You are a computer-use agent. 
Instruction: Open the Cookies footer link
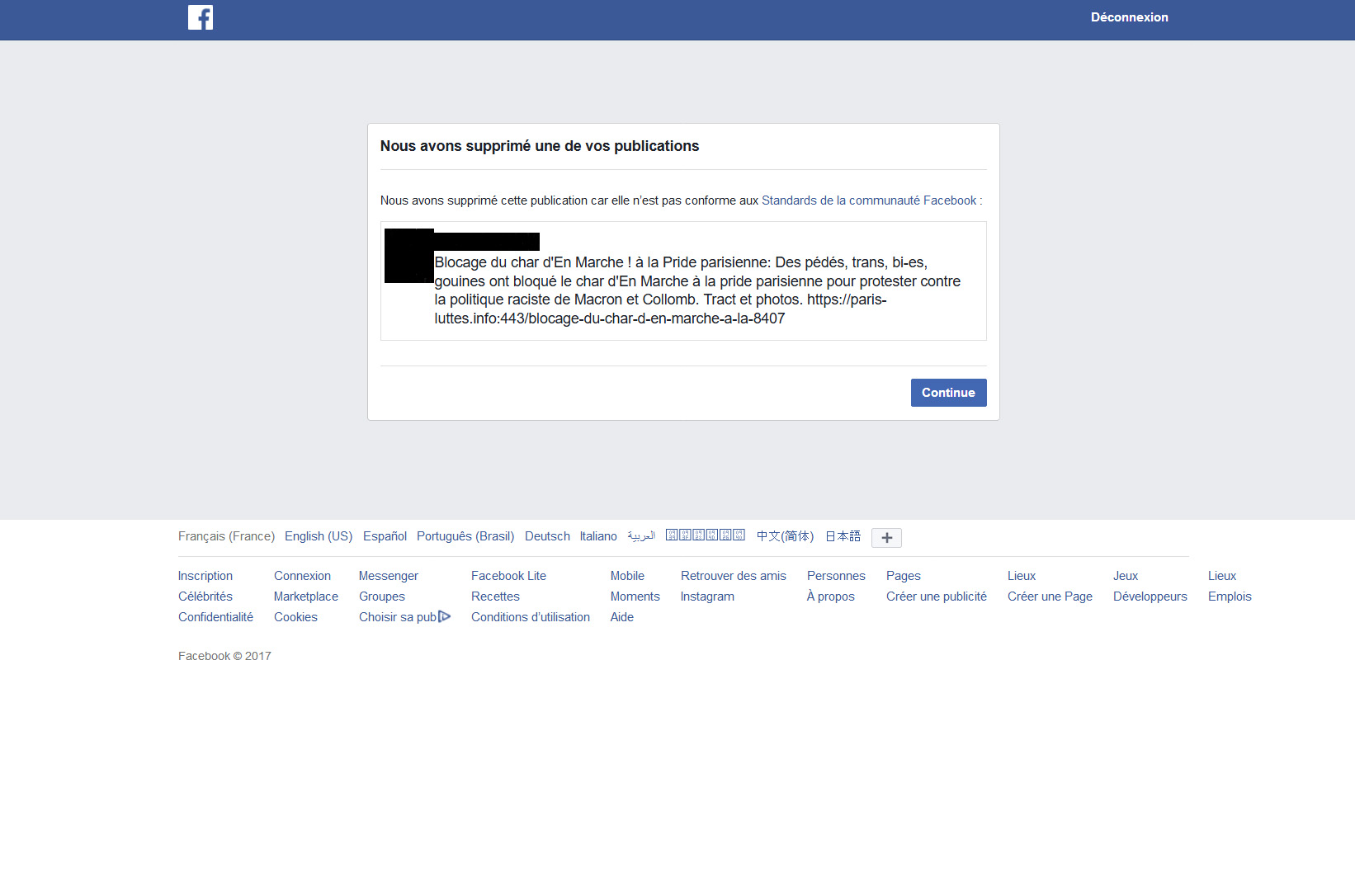click(295, 617)
